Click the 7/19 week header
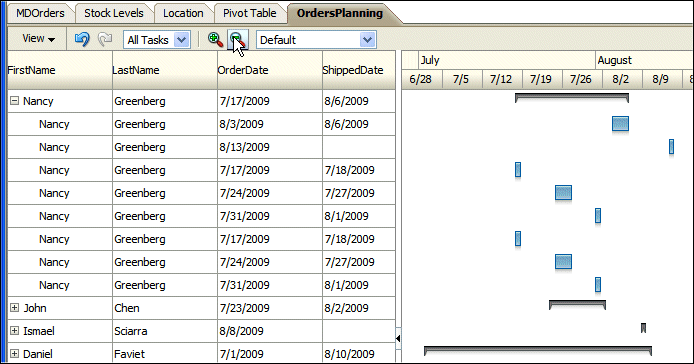Image resolution: width=694 pixels, height=364 pixels. [x=542, y=79]
